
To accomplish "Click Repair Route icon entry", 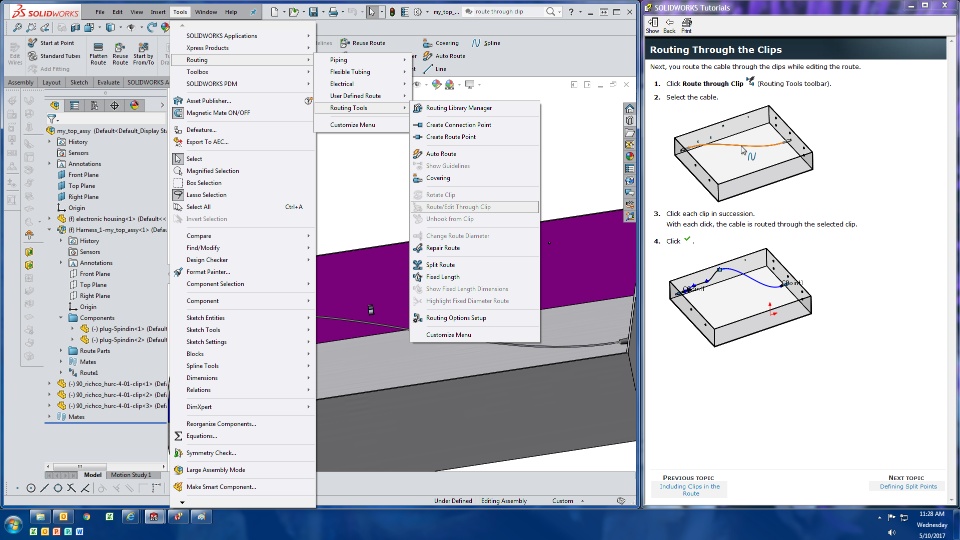I will pyautogui.click(x=418, y=248).
